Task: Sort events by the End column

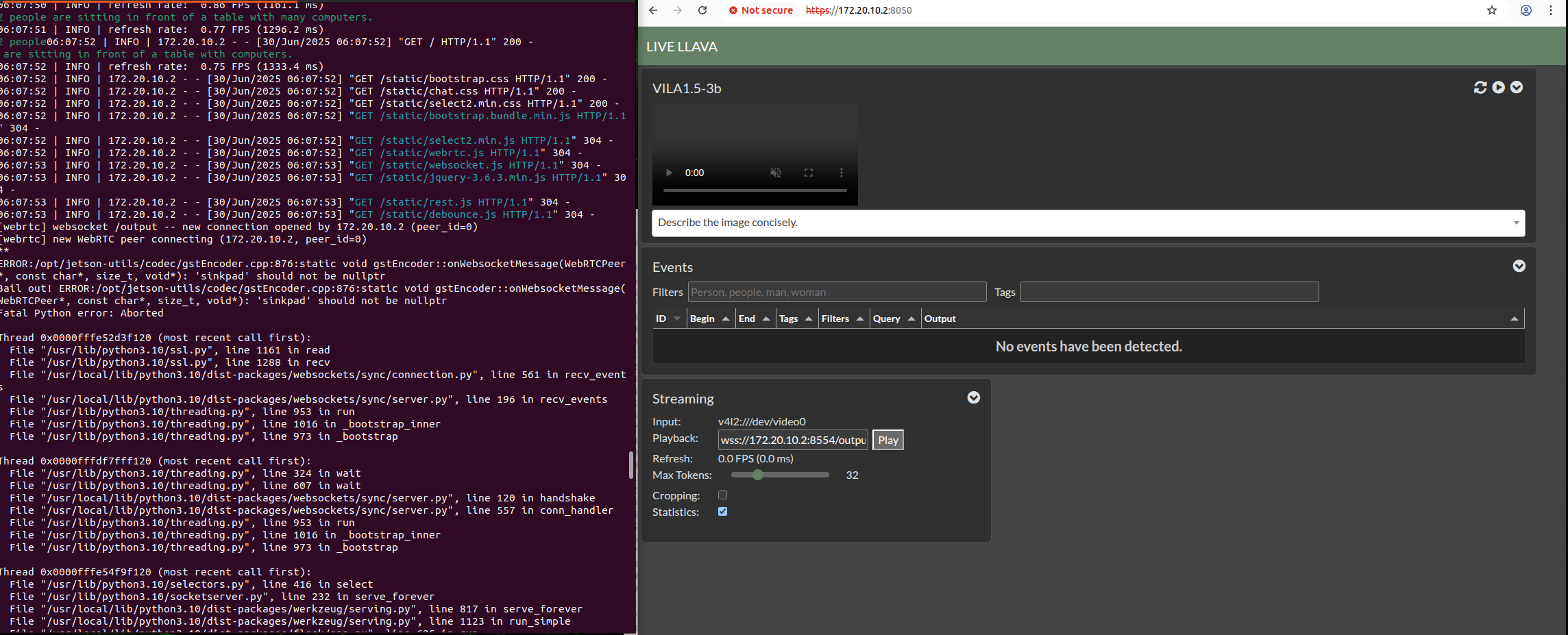Action: click(x=755, y=319)
